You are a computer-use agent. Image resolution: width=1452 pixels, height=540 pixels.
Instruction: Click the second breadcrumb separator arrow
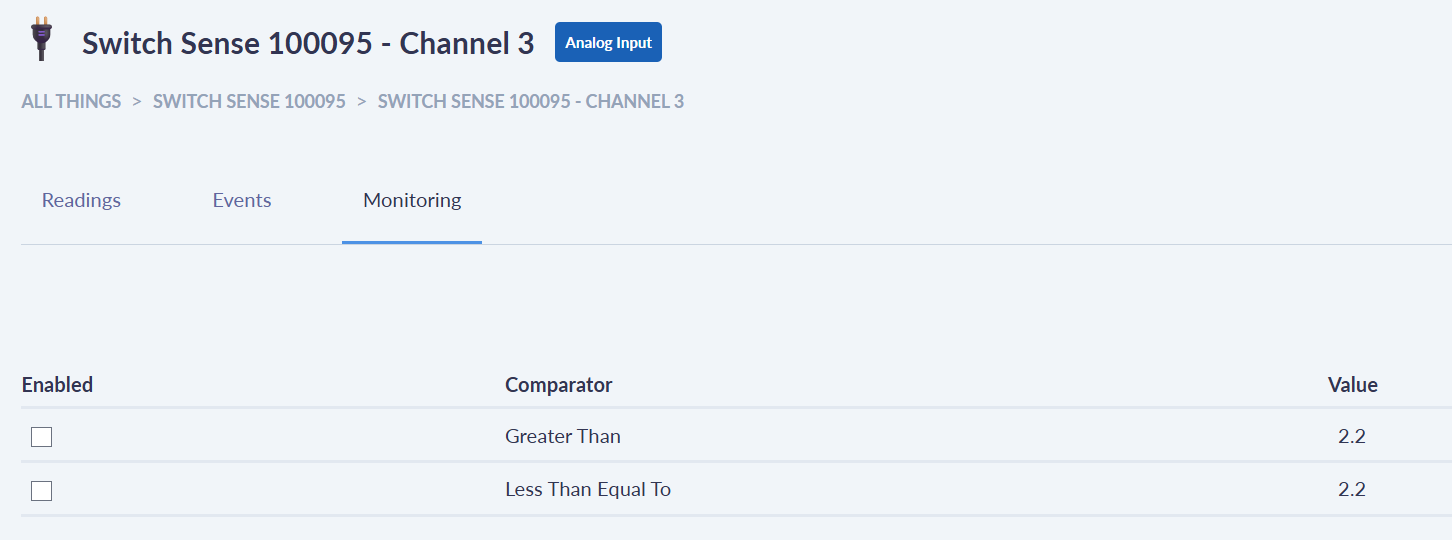tap(362, 101)
